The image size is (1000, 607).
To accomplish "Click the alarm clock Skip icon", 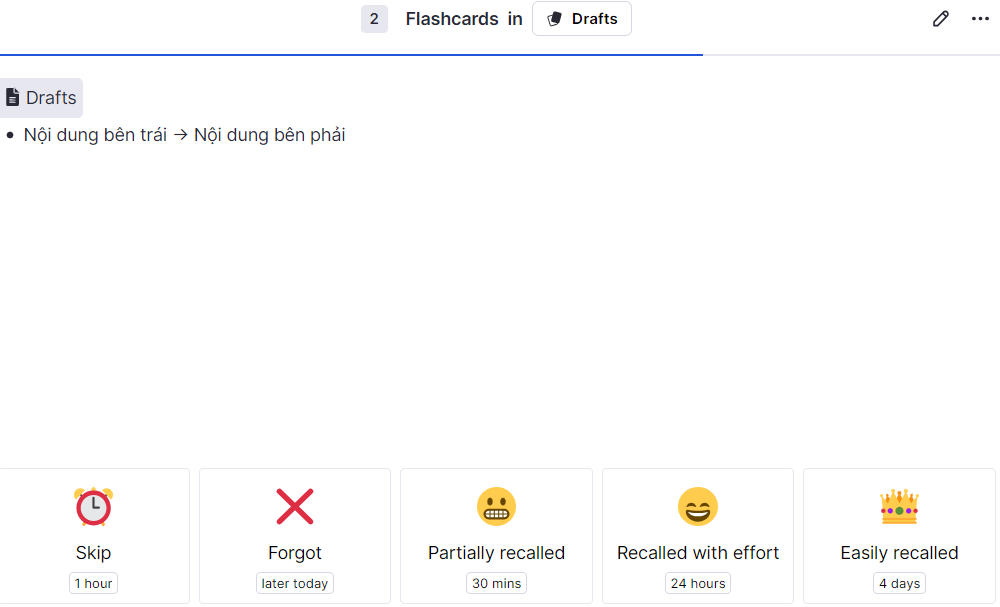I will click(x=93, y=506).
